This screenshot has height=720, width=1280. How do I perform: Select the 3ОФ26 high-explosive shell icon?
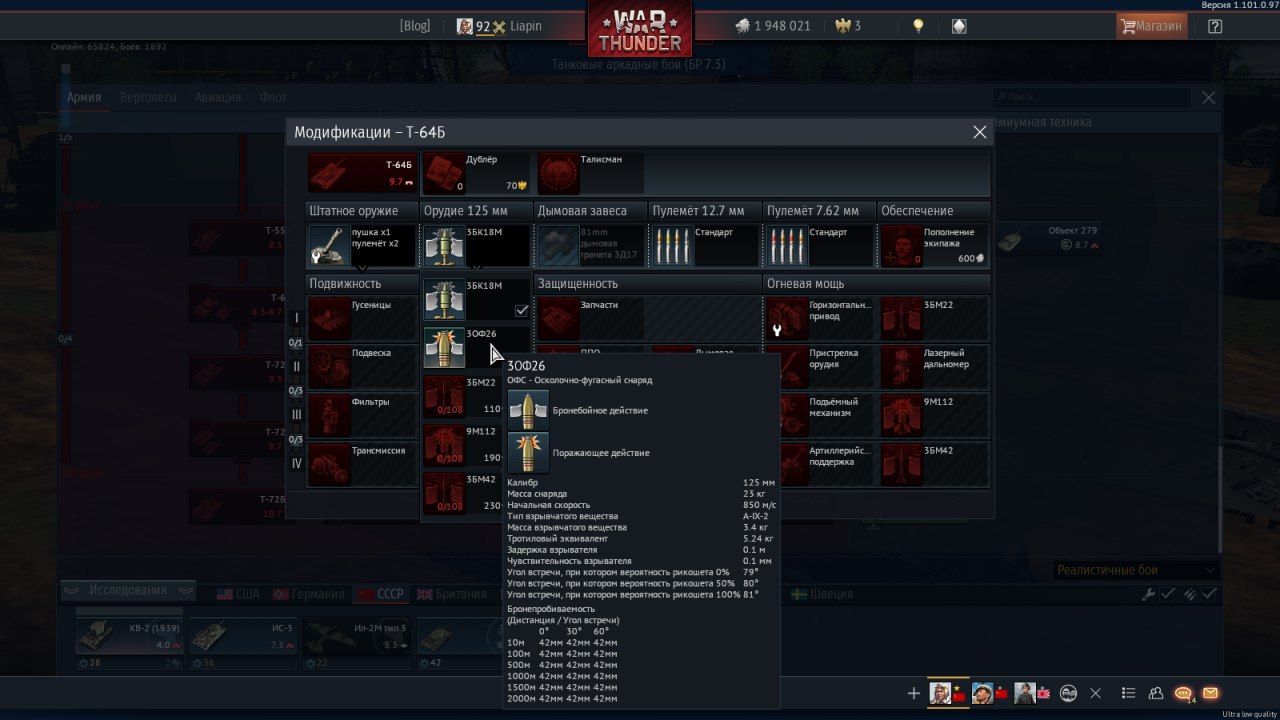(442, 347)
